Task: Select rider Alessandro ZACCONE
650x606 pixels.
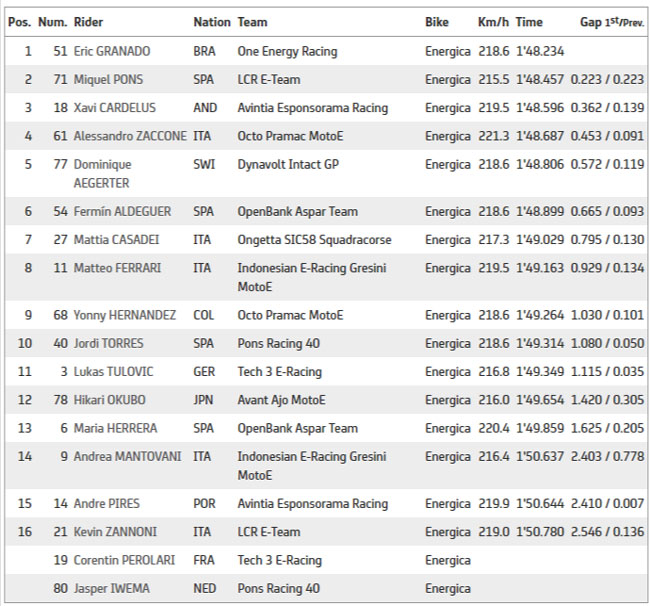Action: (x=130, y=136)
